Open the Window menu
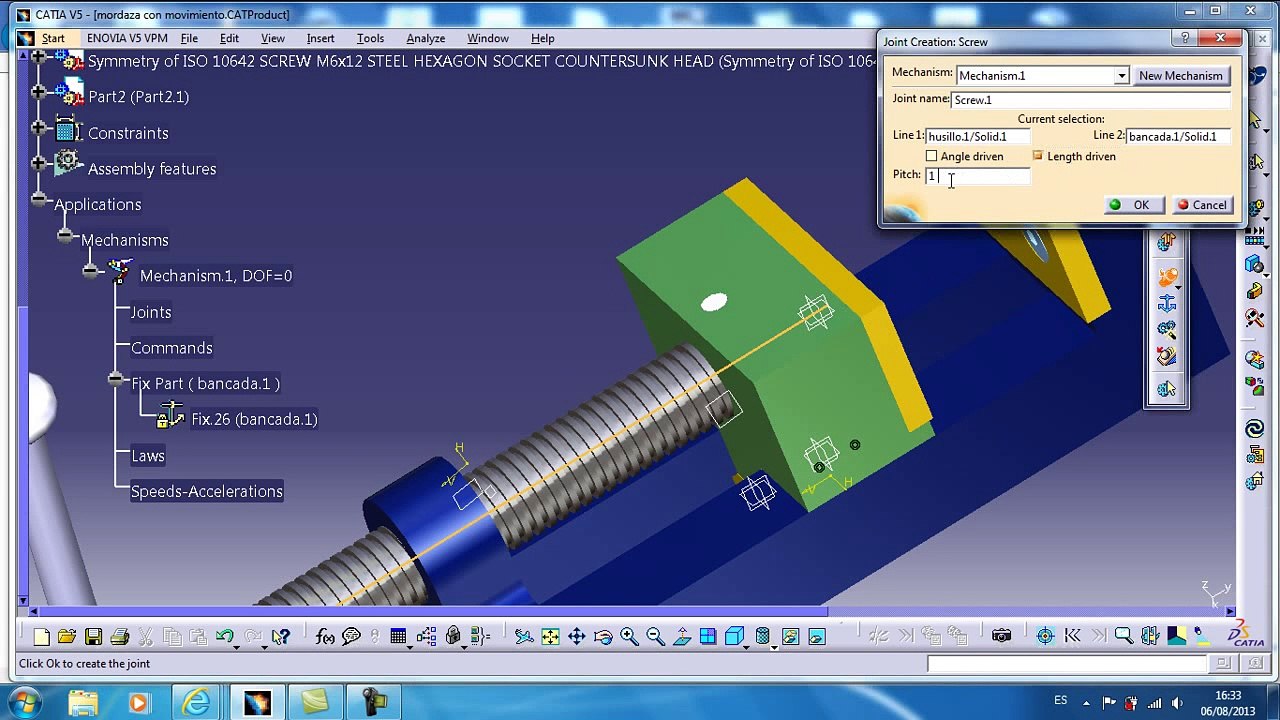 (488, 38)
